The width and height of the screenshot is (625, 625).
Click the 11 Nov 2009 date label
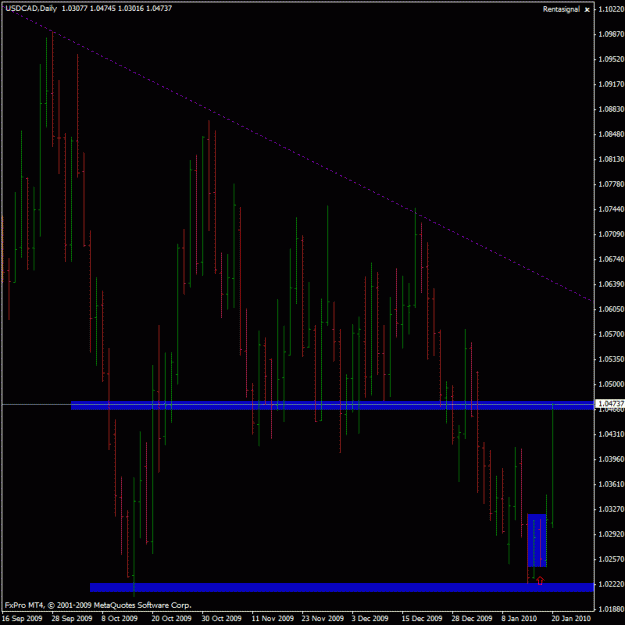pos(272,619)
